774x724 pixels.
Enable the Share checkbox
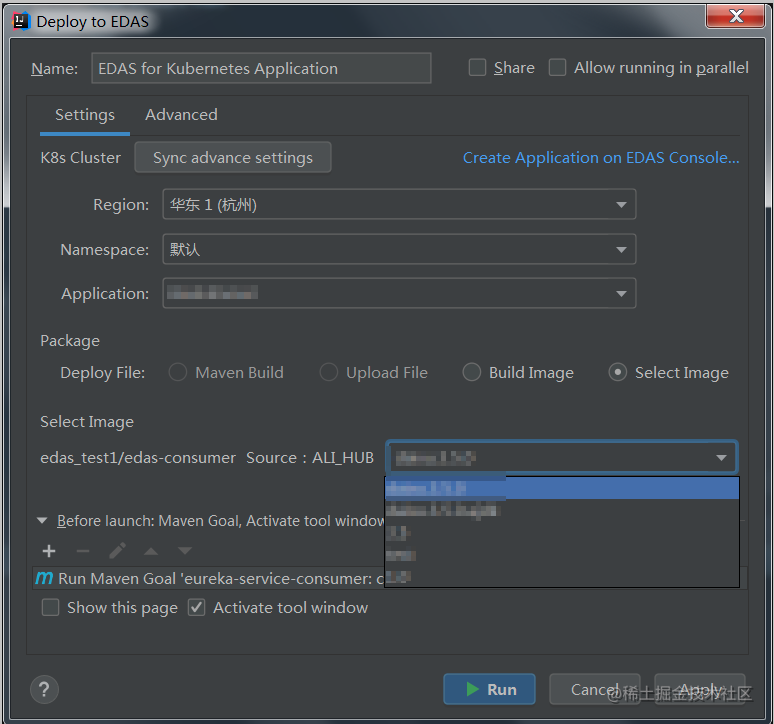click(477, 68)
